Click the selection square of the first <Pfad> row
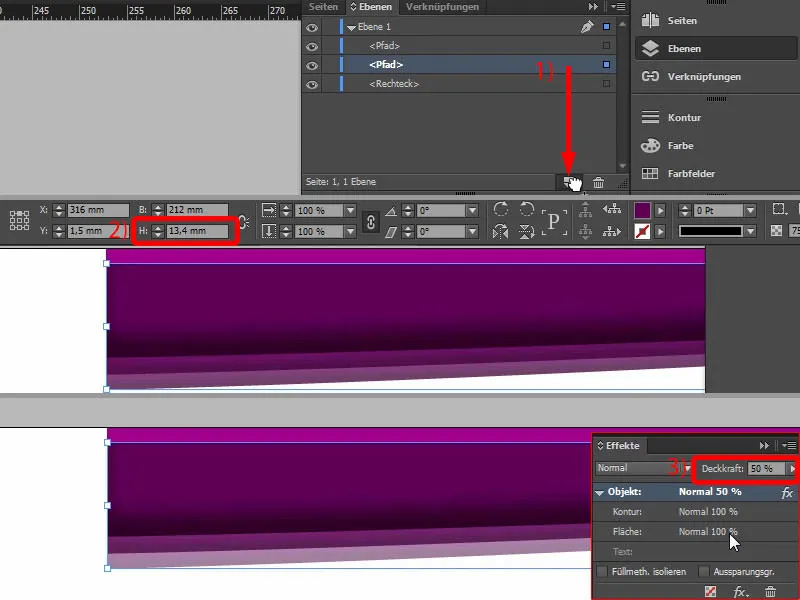 pyautogui.click(x=606, y=45)
